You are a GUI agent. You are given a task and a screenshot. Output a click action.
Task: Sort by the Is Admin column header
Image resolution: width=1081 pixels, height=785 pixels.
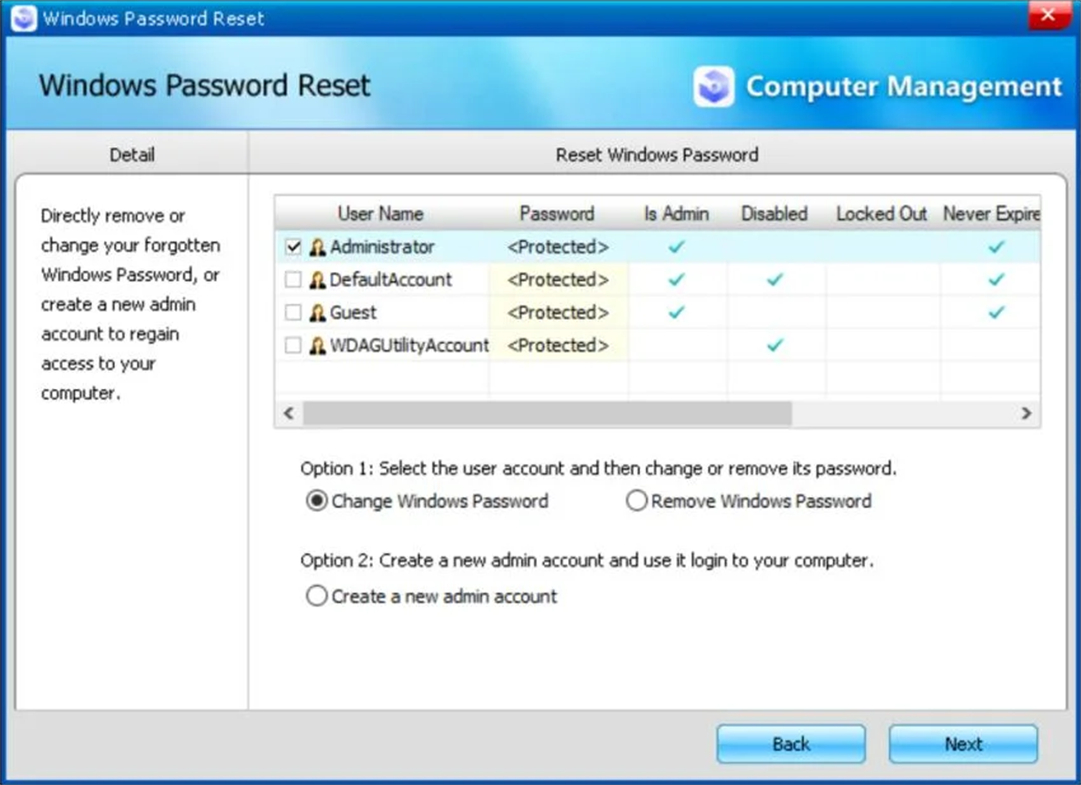(x=676, y=214)
